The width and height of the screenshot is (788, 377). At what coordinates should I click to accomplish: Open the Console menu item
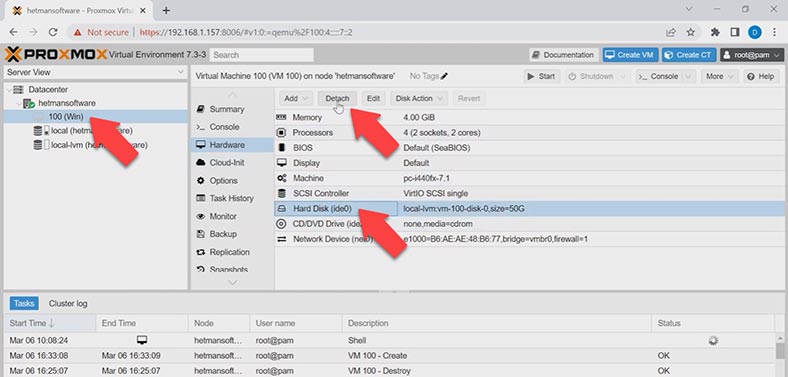click(x=224, y=127)
